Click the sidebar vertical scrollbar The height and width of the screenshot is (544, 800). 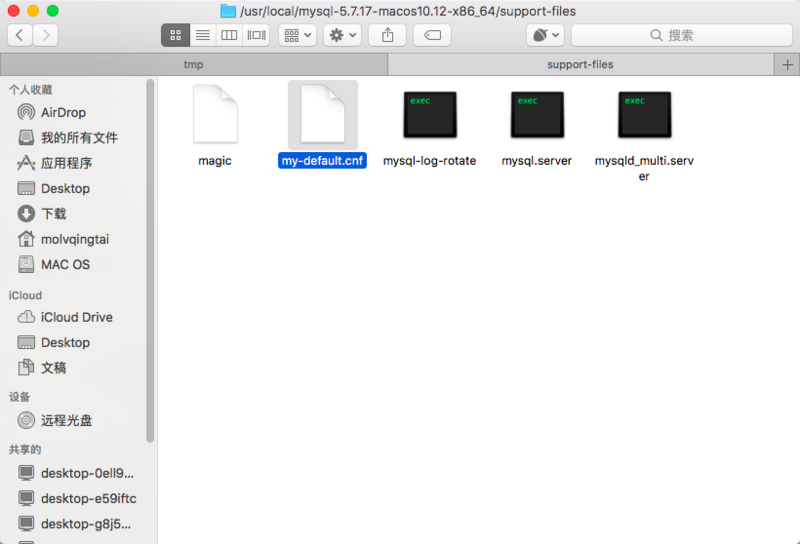coord(150,260)
